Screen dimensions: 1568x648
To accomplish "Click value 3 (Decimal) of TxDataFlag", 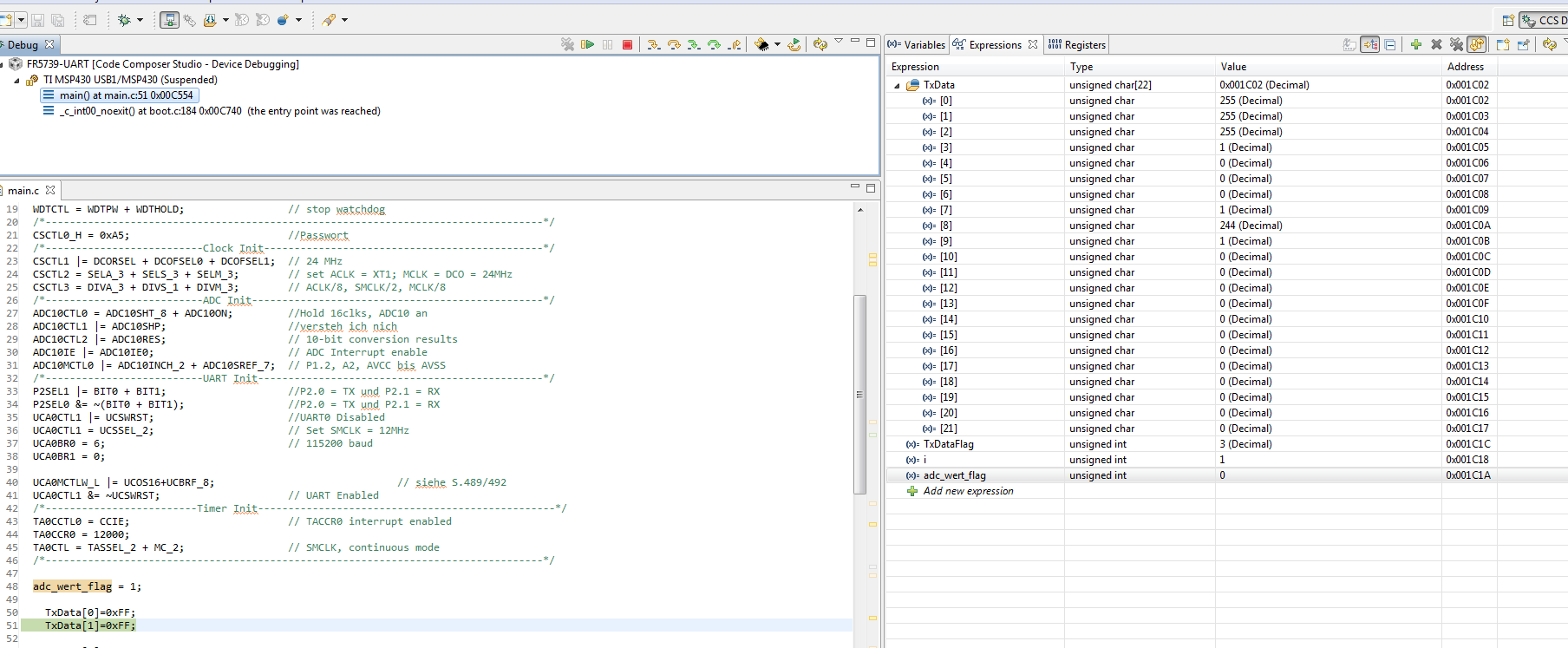I will pyautogui.click(x=1245, y=444).
